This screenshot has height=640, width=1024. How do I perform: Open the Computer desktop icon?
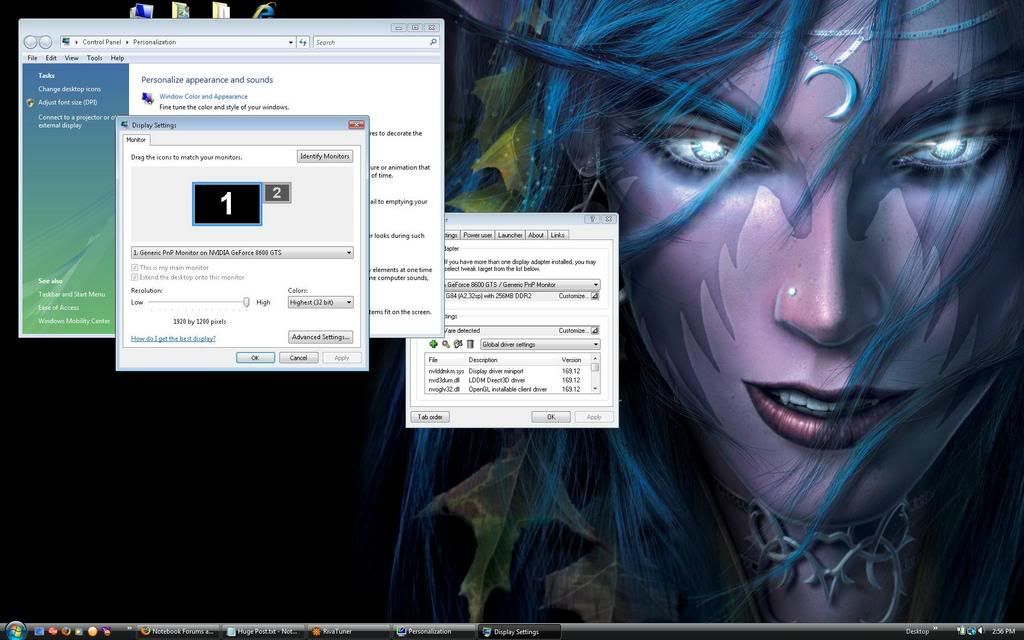tap(142, 9)
